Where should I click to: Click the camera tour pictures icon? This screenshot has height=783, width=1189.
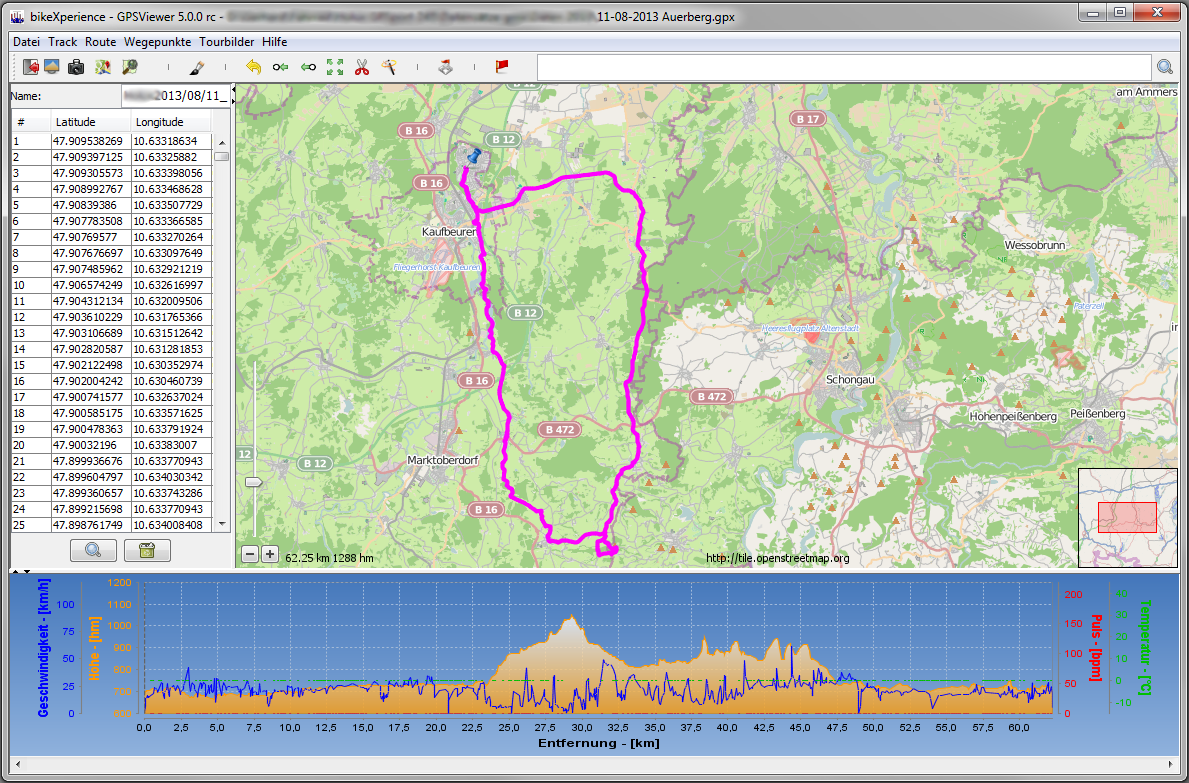(76, 67)
